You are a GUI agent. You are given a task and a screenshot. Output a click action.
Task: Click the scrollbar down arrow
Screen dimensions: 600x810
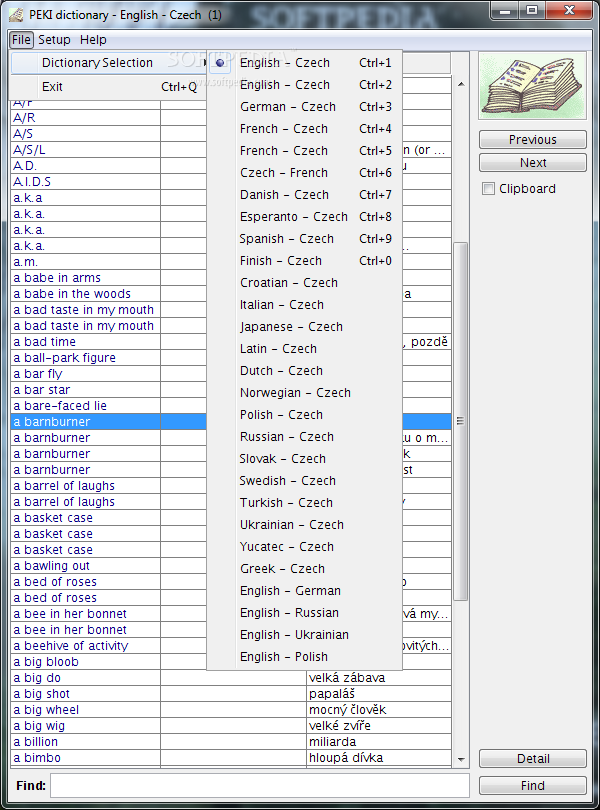pos(461,759)
